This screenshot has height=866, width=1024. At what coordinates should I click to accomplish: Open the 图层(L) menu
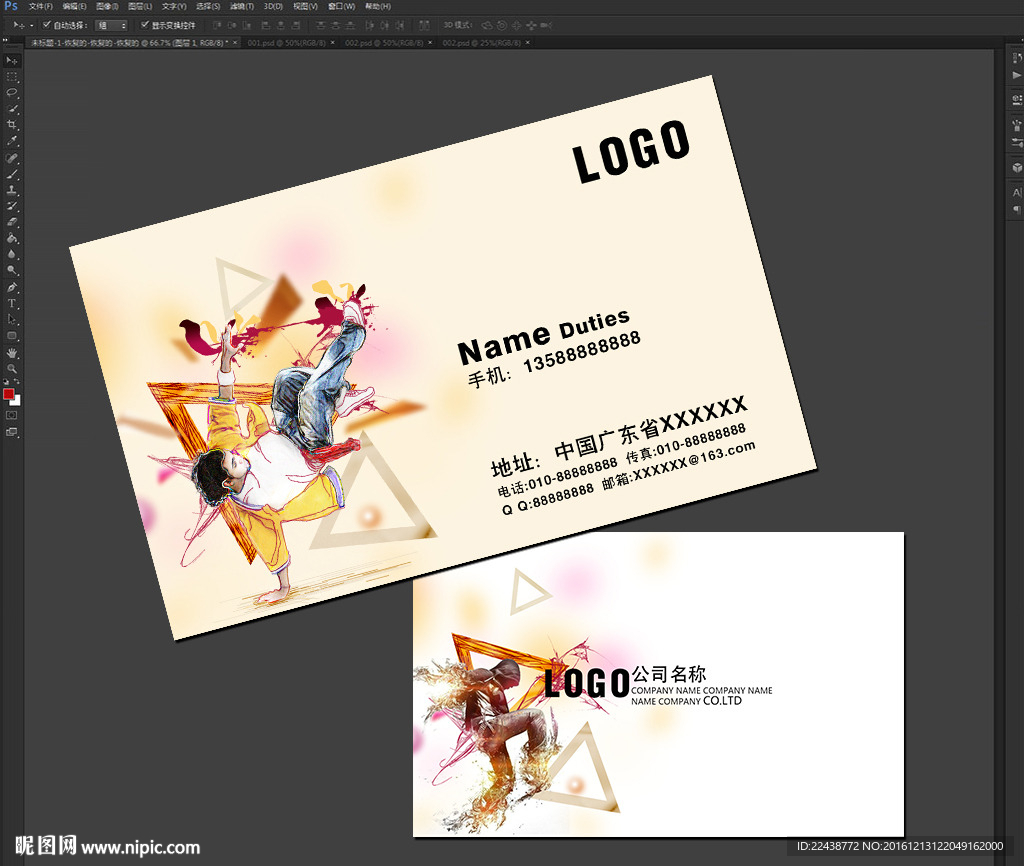(140, 7)
